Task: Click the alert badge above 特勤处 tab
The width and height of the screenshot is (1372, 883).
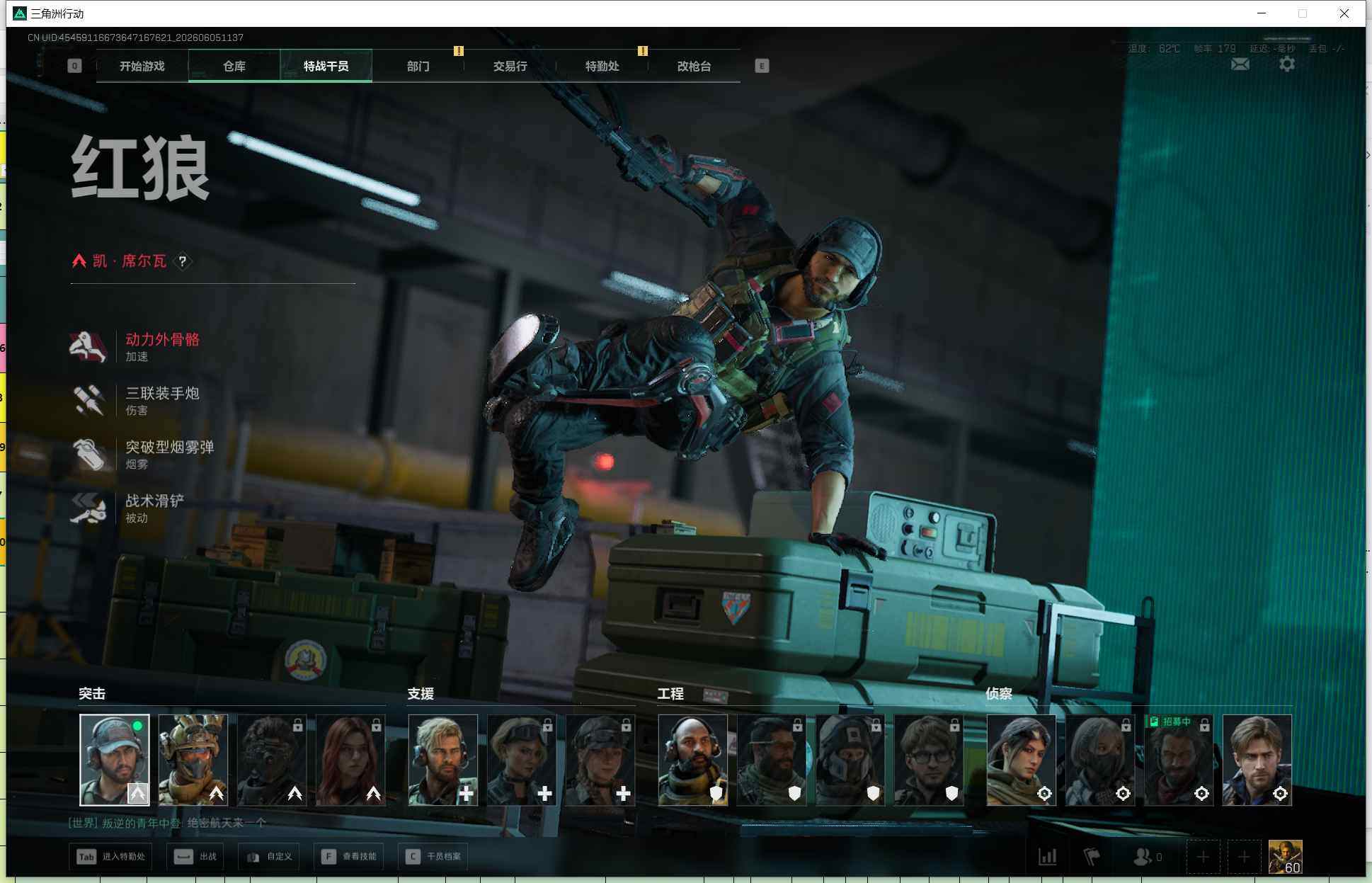Action: point(643,51)
